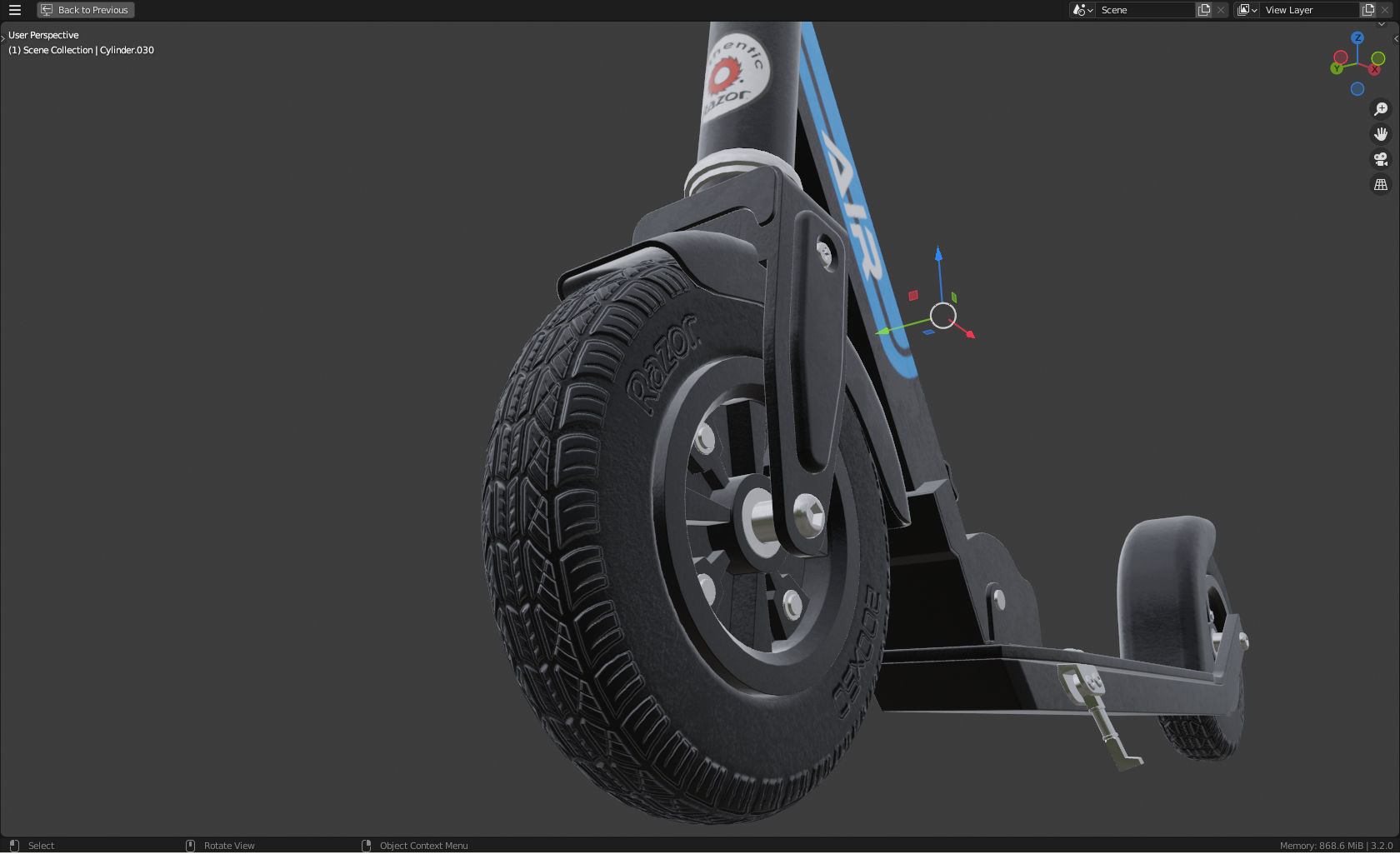Toggle the camera view icon

(x=1381, y=159)
